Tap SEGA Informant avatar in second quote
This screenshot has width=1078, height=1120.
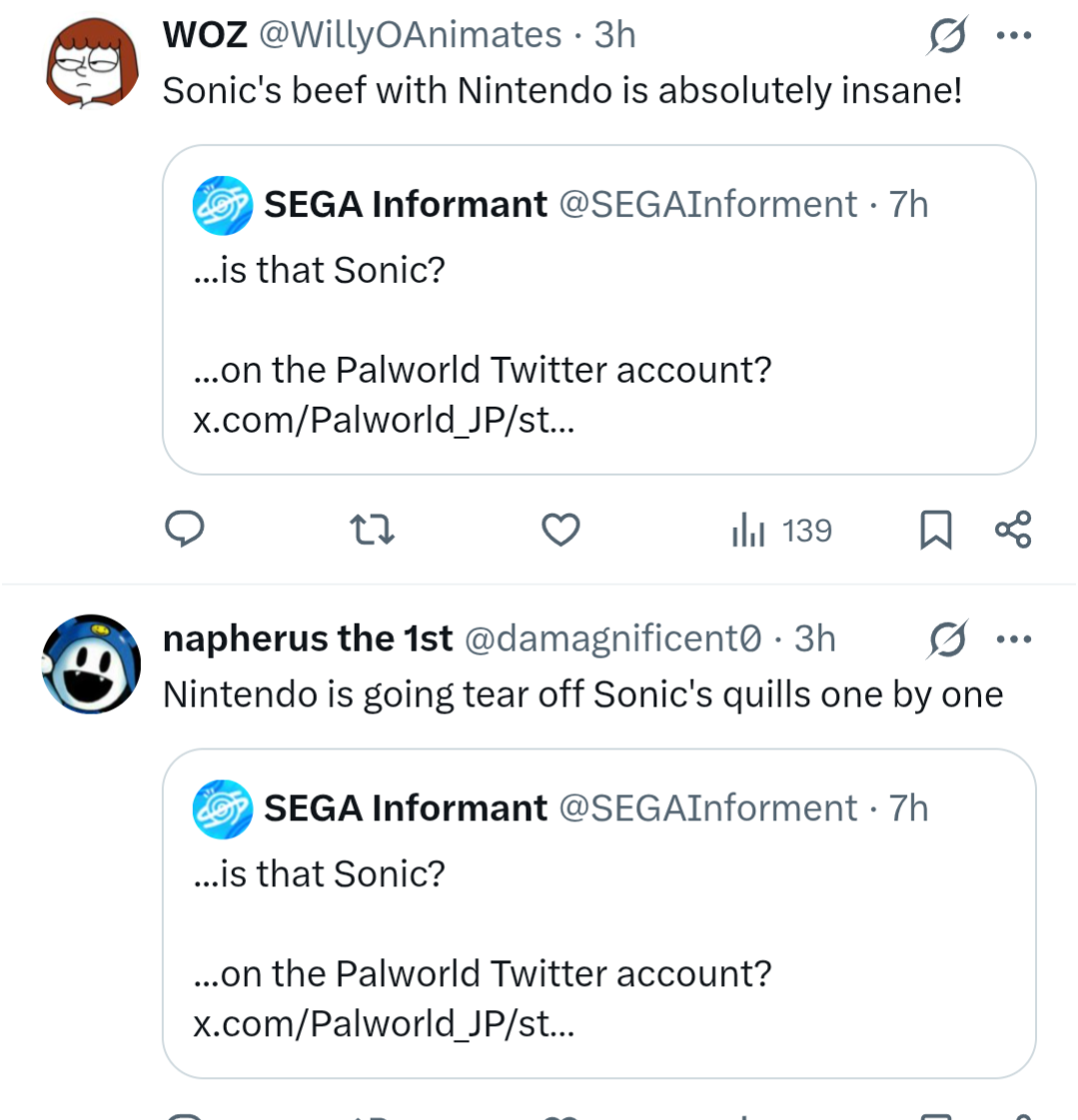point(222,808)
